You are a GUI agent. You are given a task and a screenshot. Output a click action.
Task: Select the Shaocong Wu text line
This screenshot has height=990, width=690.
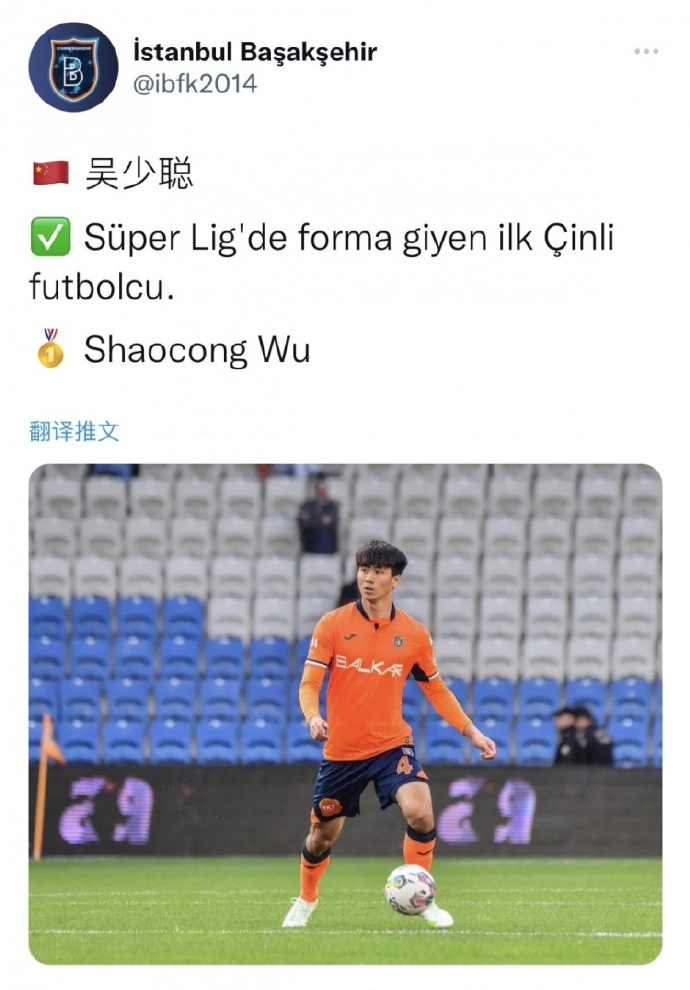[197, 350]
